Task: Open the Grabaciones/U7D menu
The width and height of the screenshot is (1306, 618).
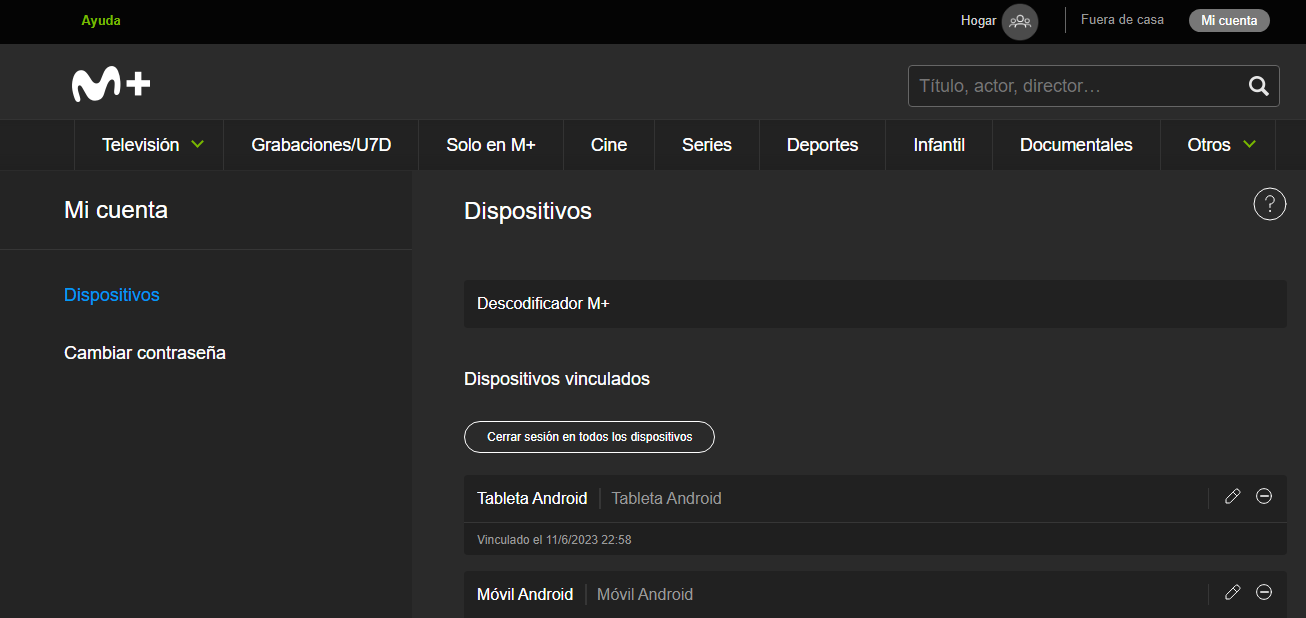Action: tap(321, 145)
